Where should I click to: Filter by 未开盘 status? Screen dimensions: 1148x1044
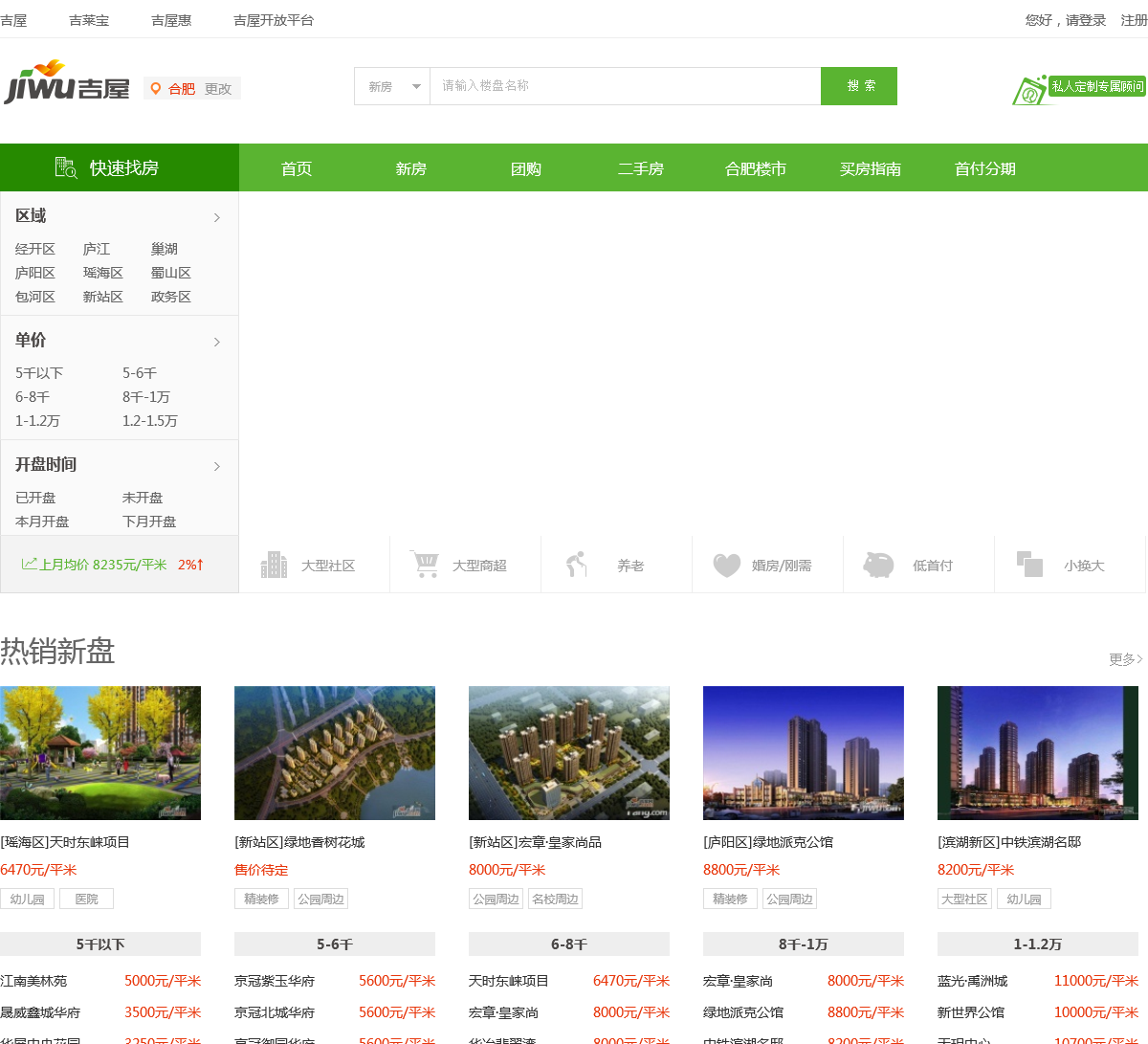(x=143, y=498)
